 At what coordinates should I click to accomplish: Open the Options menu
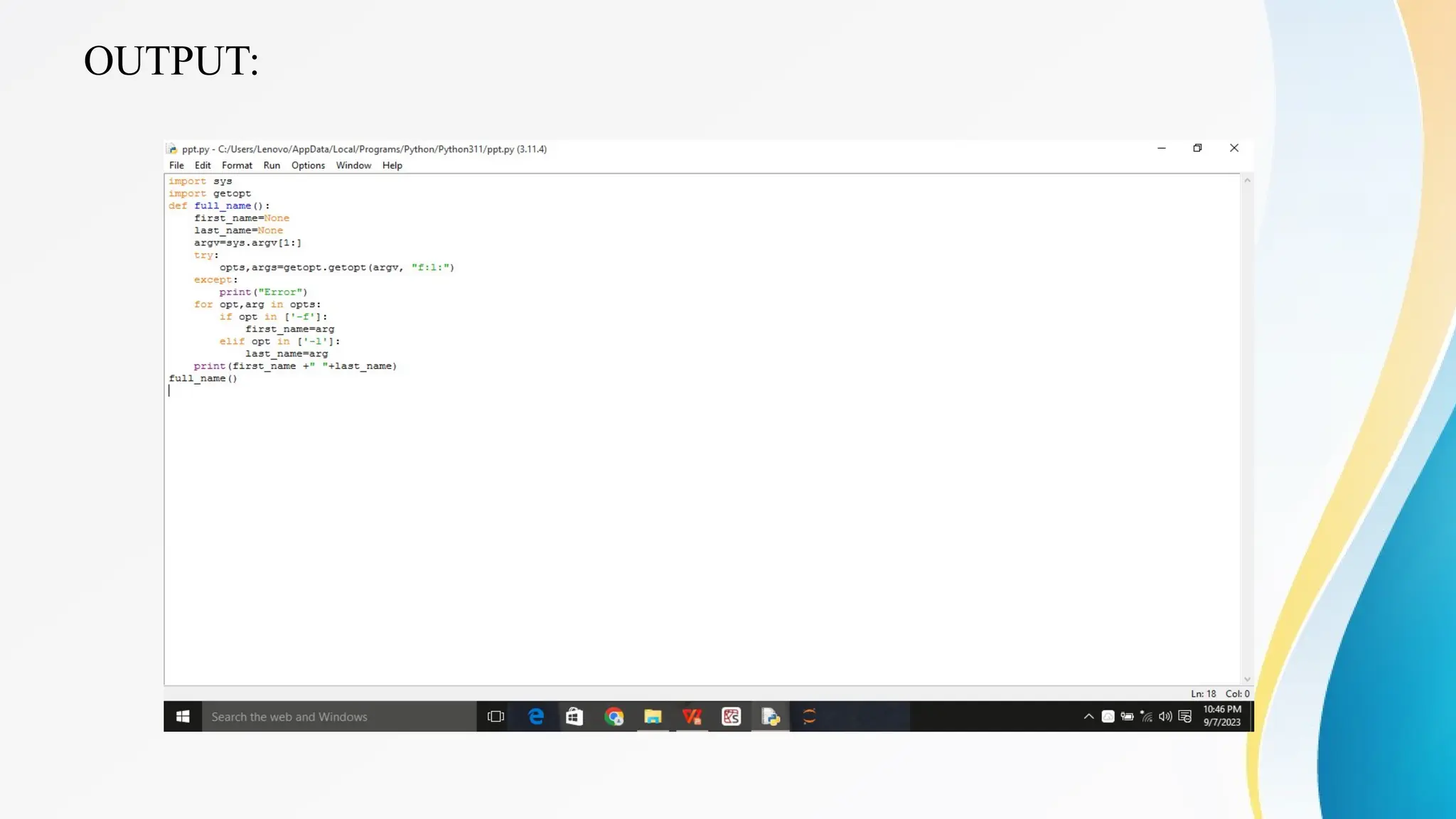tap(308, 166)
